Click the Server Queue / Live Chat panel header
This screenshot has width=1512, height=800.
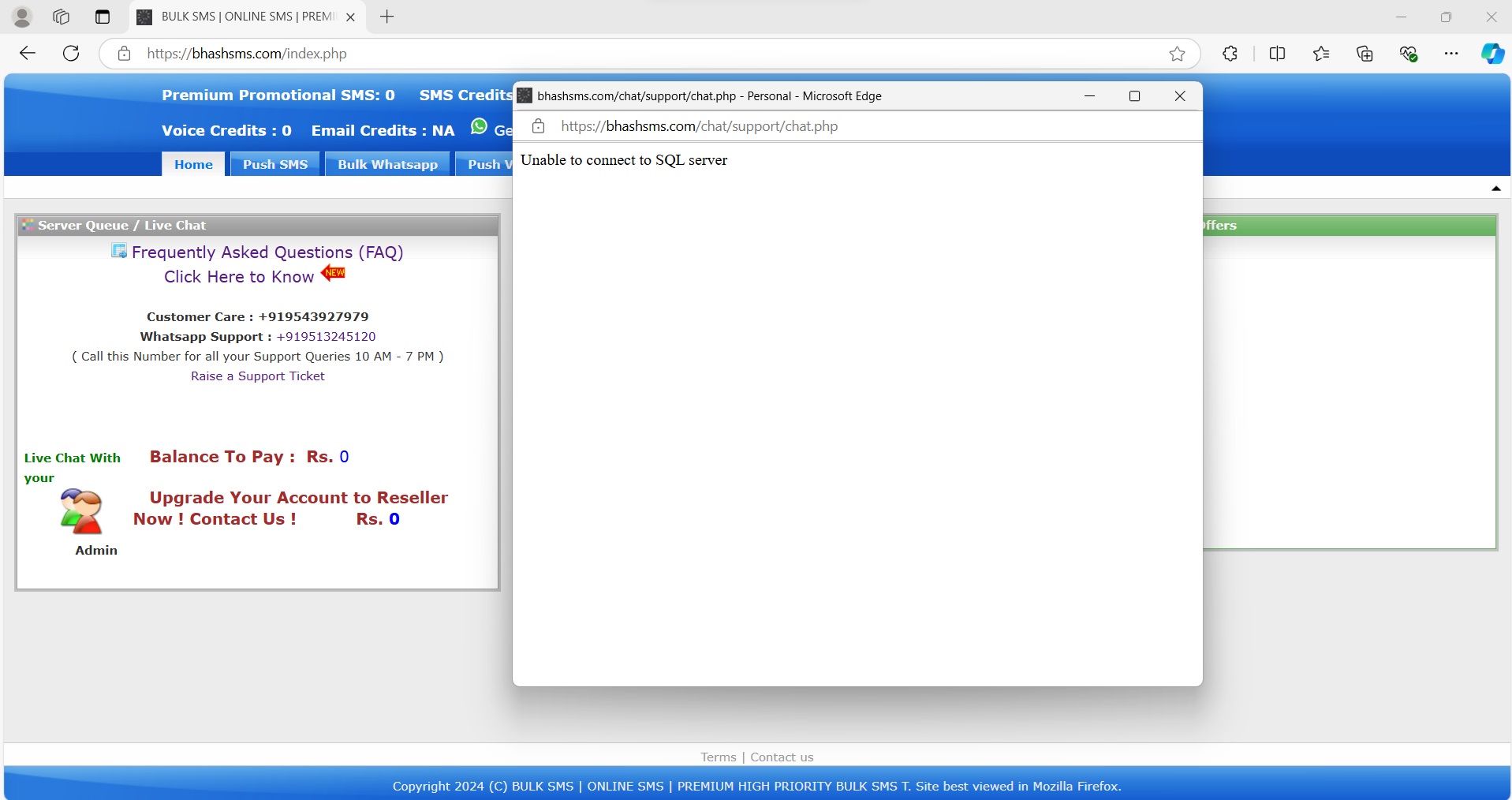[x=258, y=226]
